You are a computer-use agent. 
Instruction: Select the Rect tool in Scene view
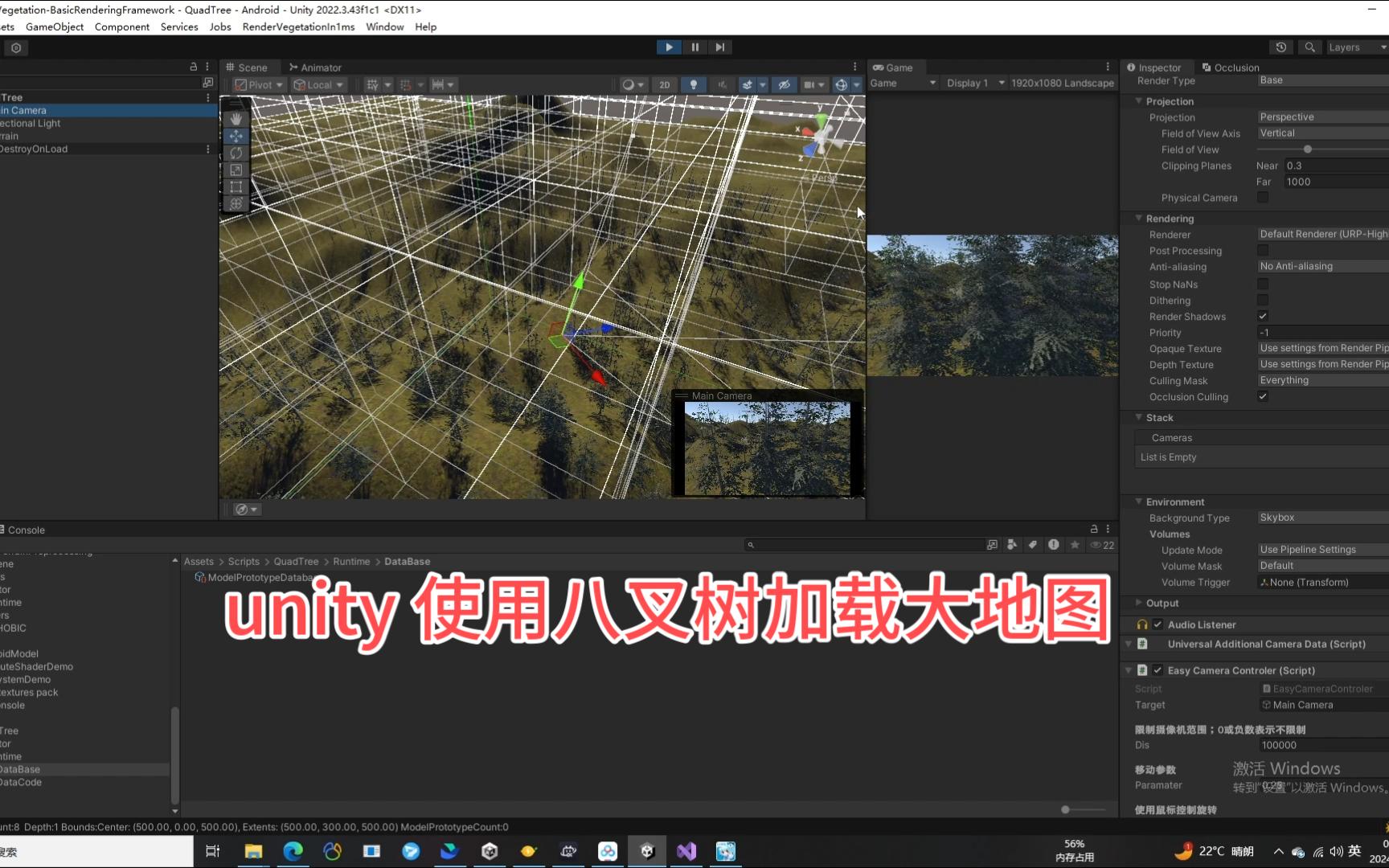(x=236, y=186)
